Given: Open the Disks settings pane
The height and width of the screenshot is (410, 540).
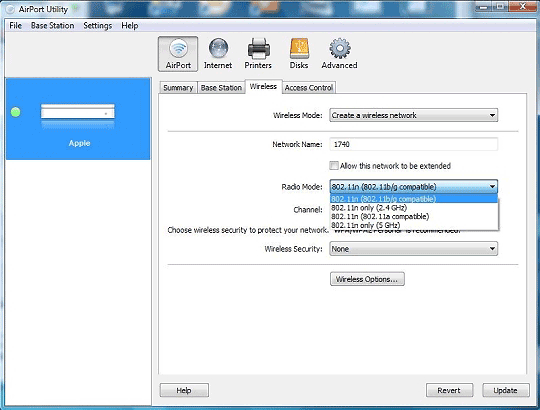Looking at the screenshot, I should 299,54.
